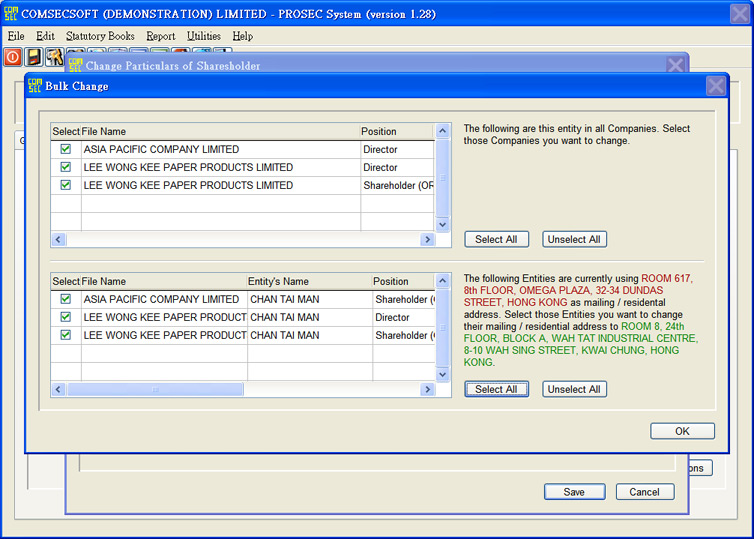
Task: Toggle checkbox for LEE WONG KEE Director in upper list
Action: (66, 168)
